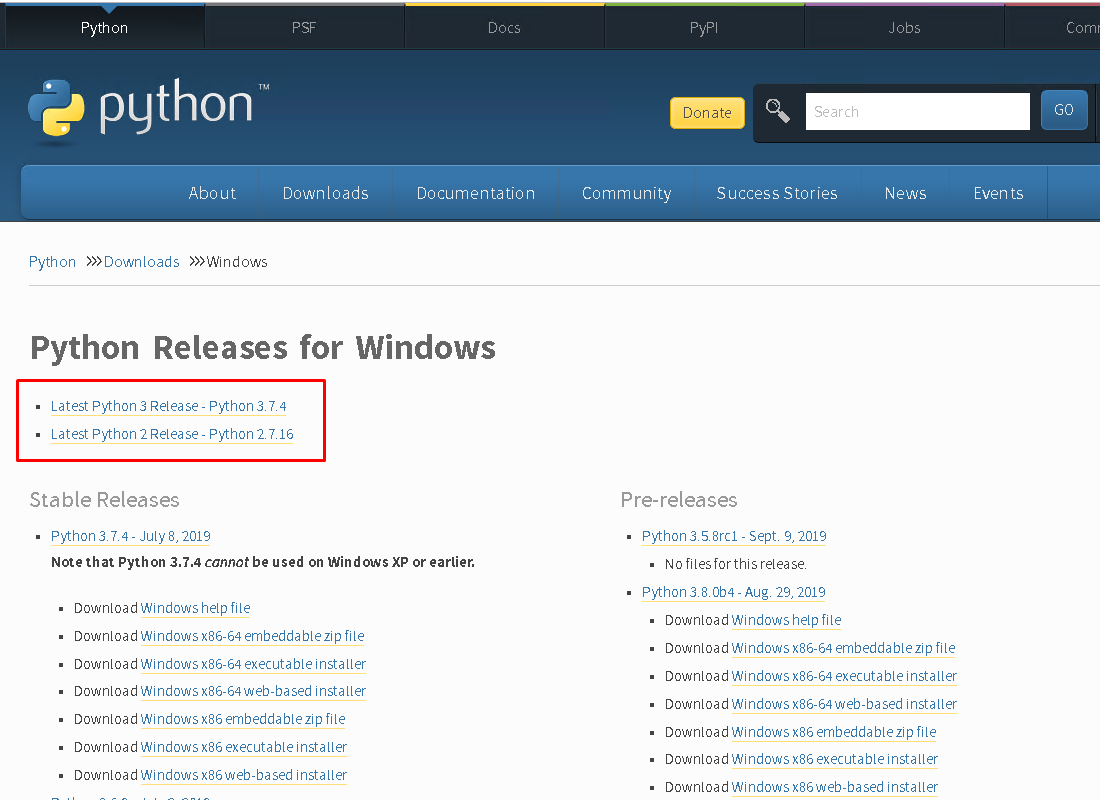Go to the PyPI top tab
This screenshot has height=800, width=1100.
(704, 28)
